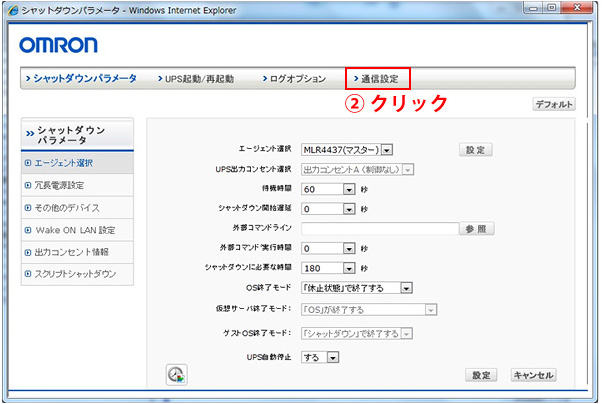Select その他のデバイス in the sidebar
The image size is (602, 404).
pyautogui.click(x=66, y=208)
